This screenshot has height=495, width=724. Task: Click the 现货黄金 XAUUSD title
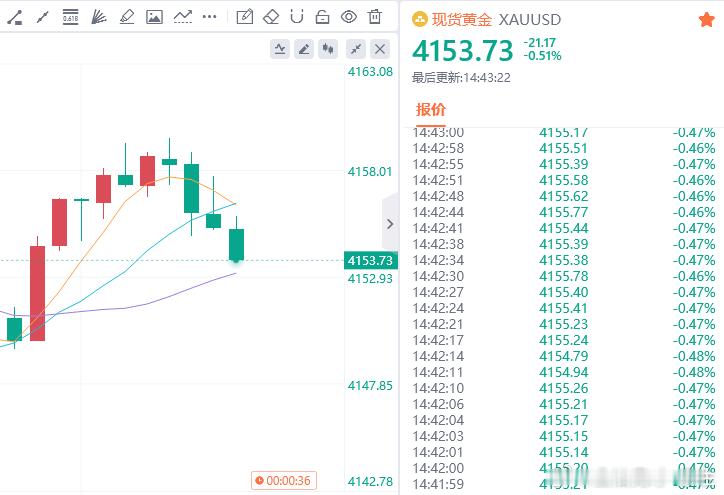486,19
